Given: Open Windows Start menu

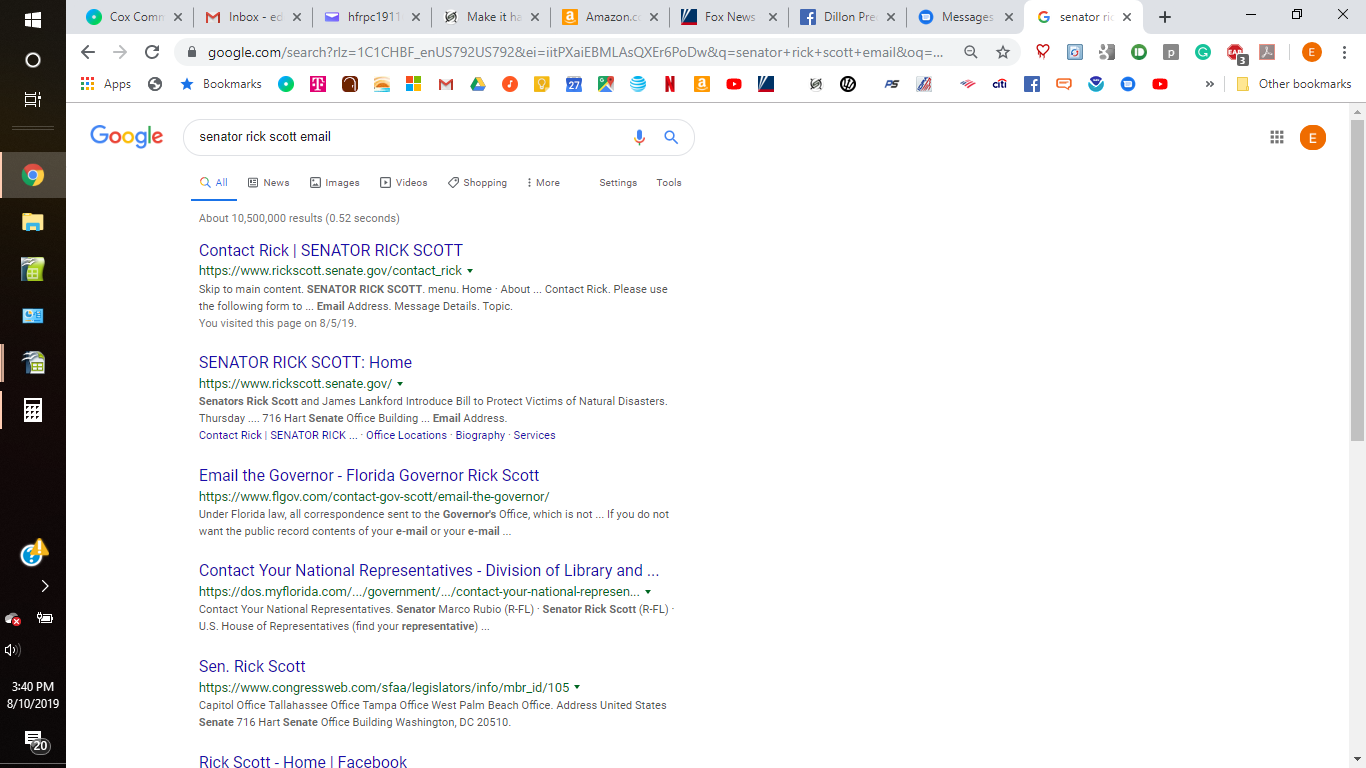Looking at the screenshot, I should 32,19.
